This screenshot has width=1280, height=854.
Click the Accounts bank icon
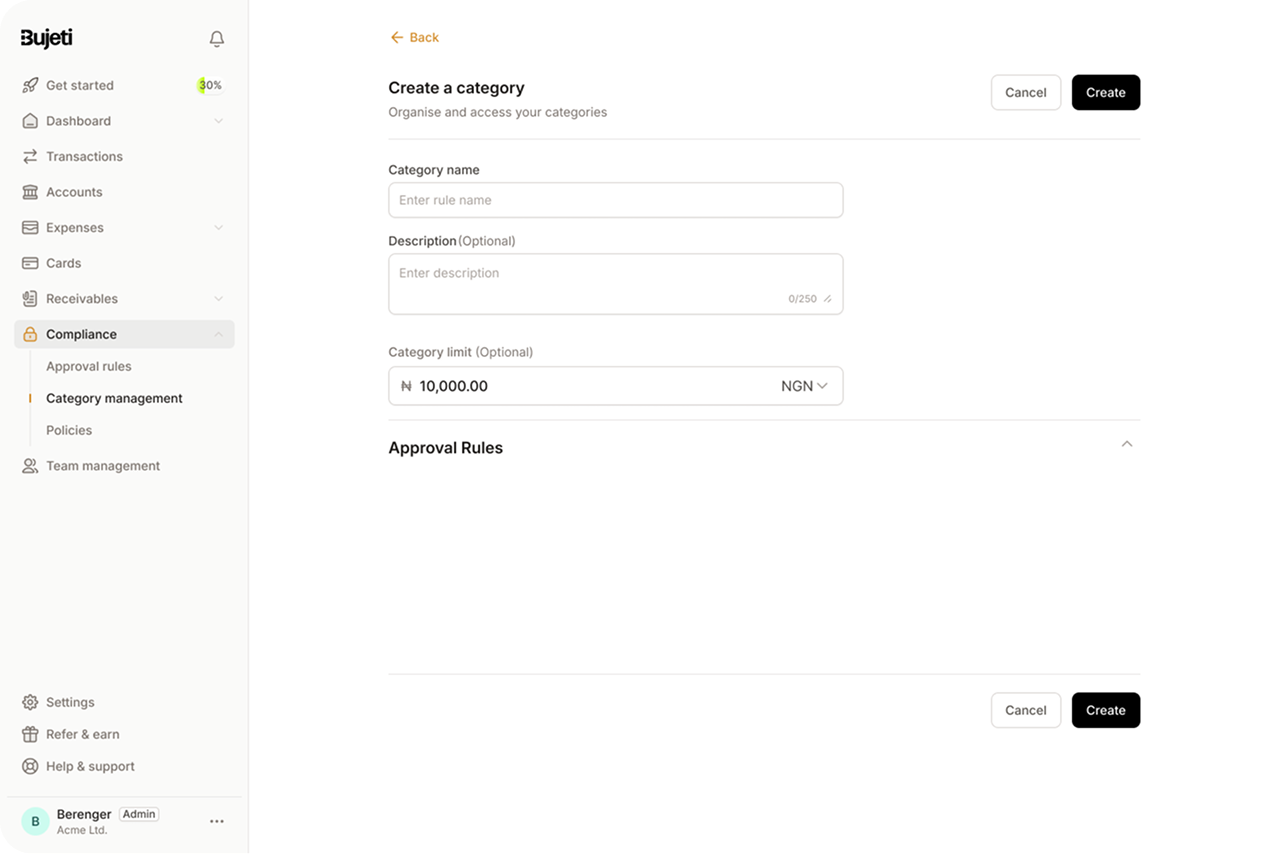click(x=29, y=192)
